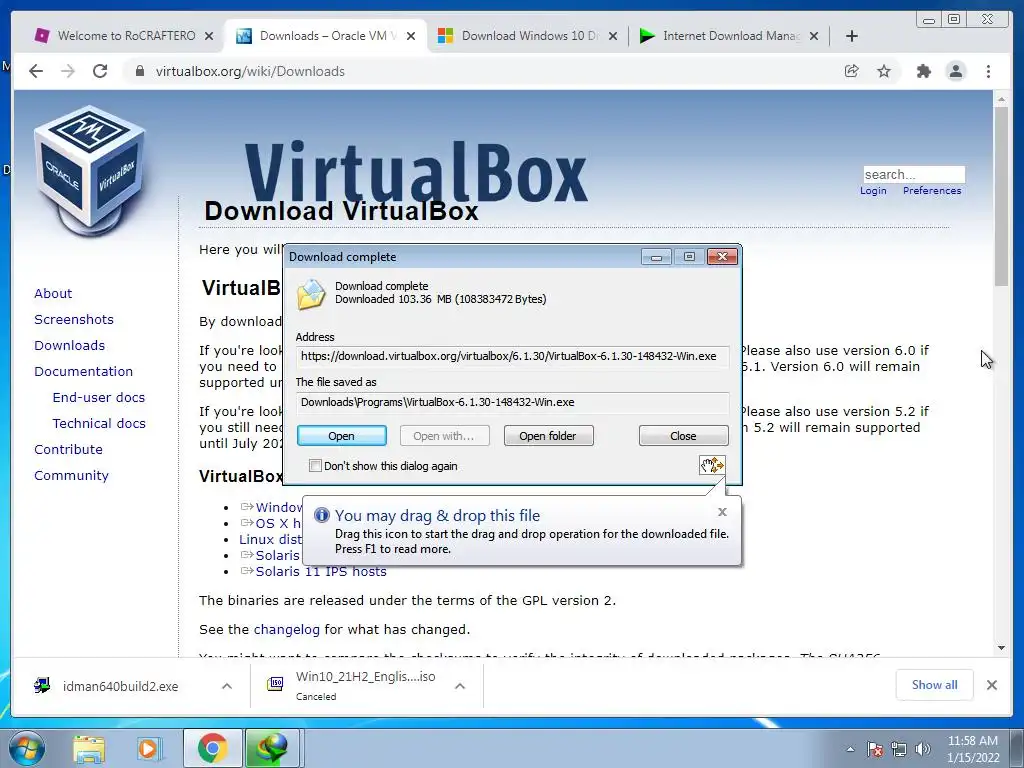Open the Technical docs link
This screenshot has width=1024, height=768.
99,423
